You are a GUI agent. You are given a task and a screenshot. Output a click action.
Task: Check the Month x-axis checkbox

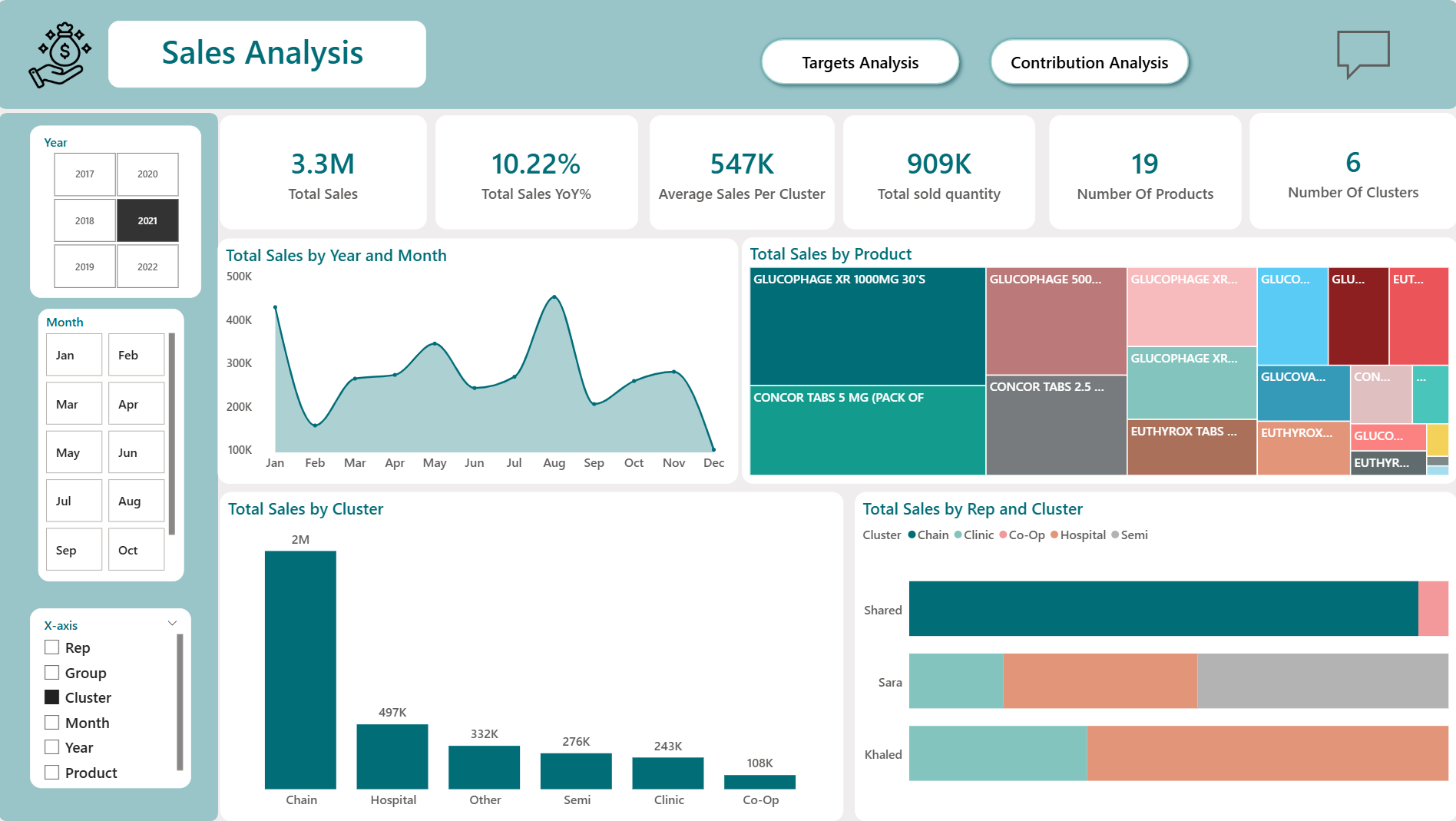tap(52, 723)
